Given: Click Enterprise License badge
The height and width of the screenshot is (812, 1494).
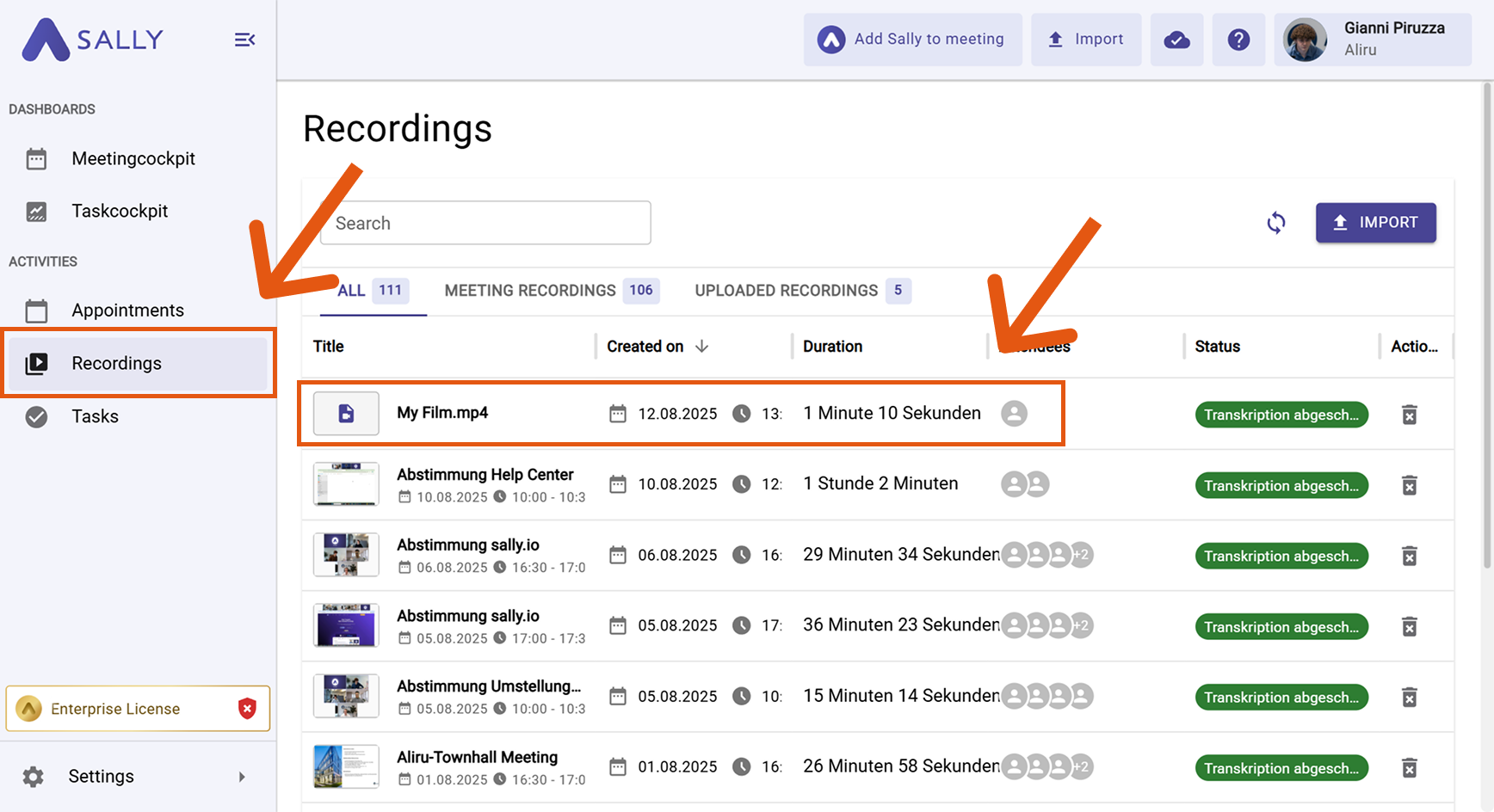Looking at the screenshot, I should click(138, 709).
